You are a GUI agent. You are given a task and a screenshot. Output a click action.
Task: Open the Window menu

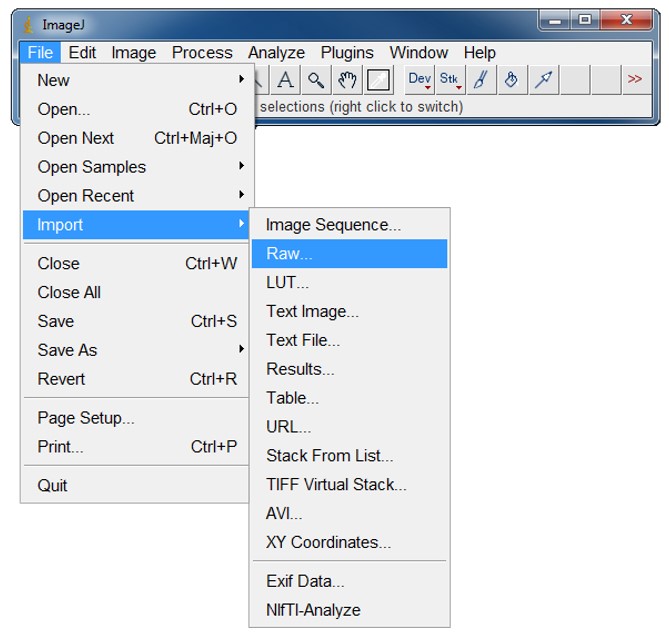click(419, 53)
